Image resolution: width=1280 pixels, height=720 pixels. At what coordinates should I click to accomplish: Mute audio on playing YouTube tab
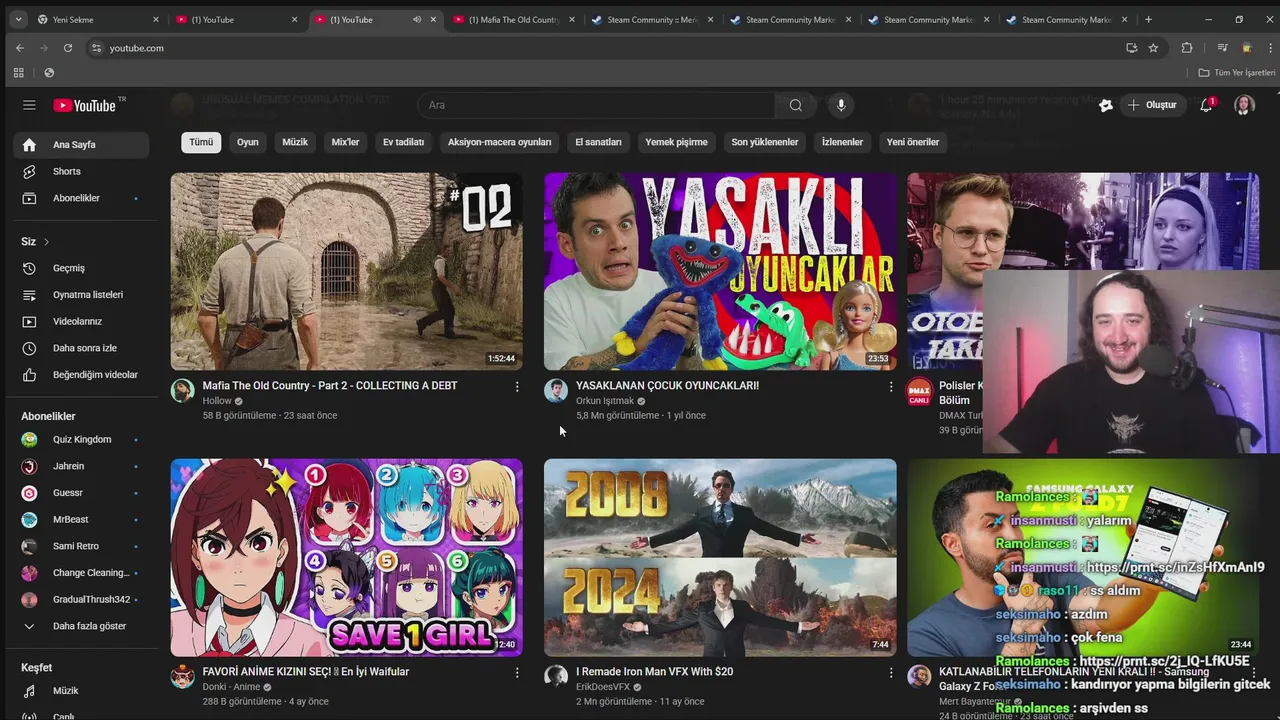417,20
